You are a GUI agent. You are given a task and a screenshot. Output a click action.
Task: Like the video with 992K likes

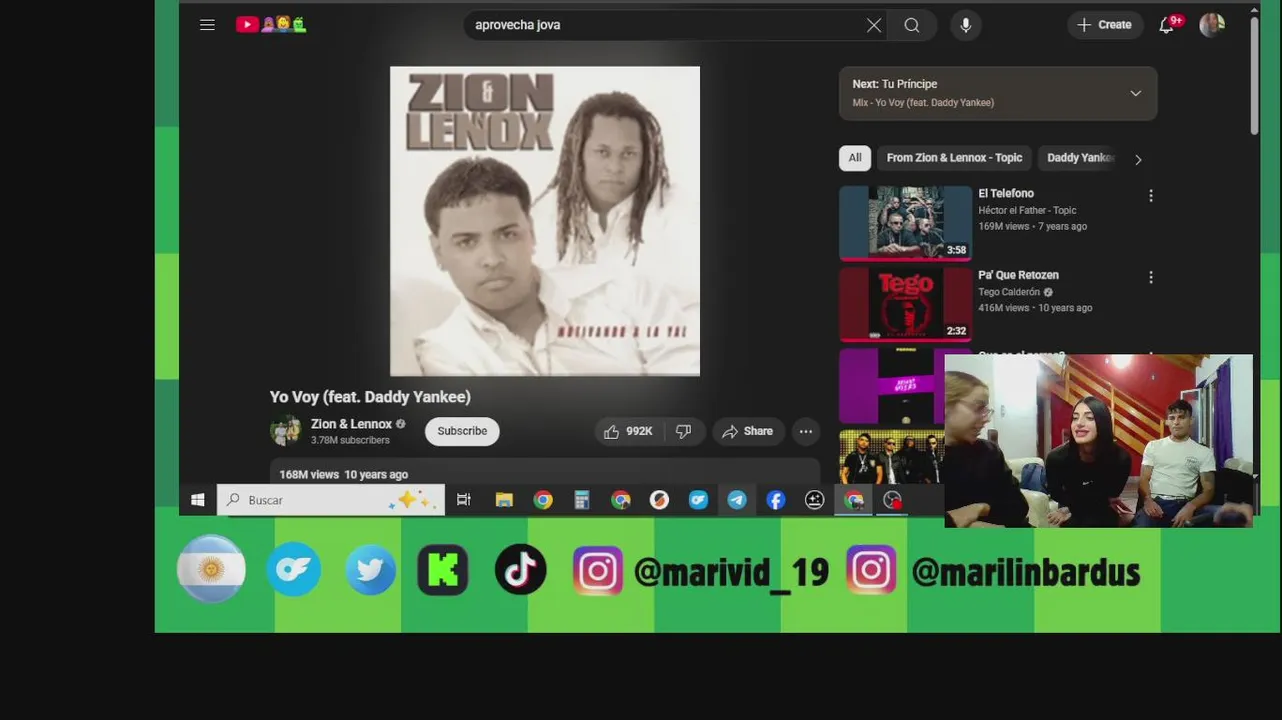click(628, 431)
